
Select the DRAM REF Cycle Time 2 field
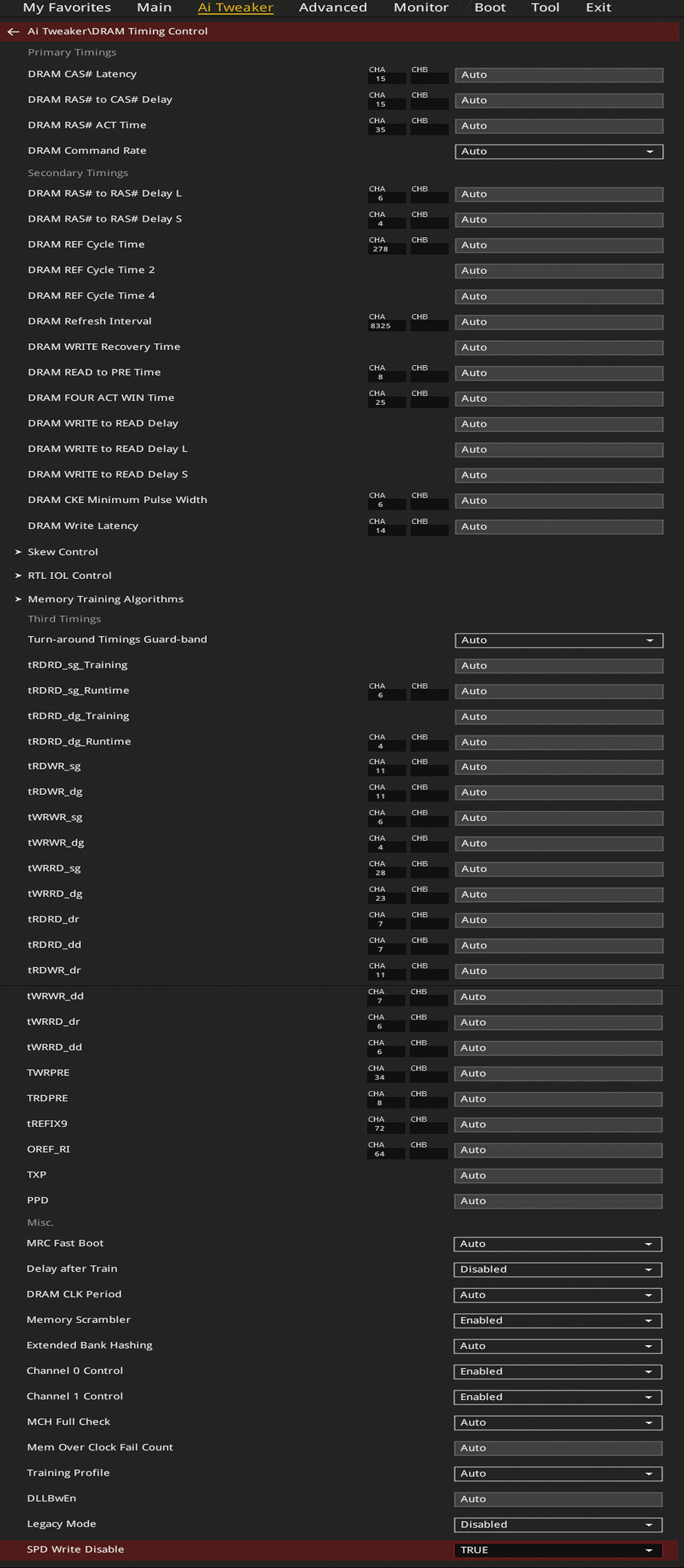click(x=559, y=271)
